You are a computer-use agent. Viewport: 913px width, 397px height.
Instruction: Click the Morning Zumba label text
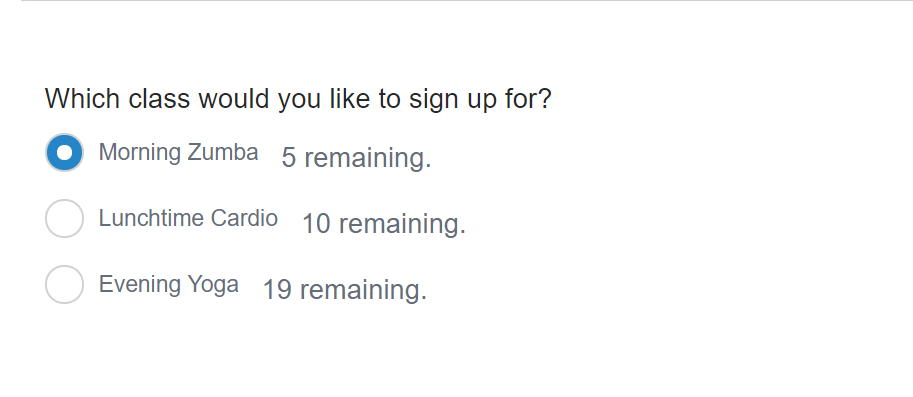178,153
